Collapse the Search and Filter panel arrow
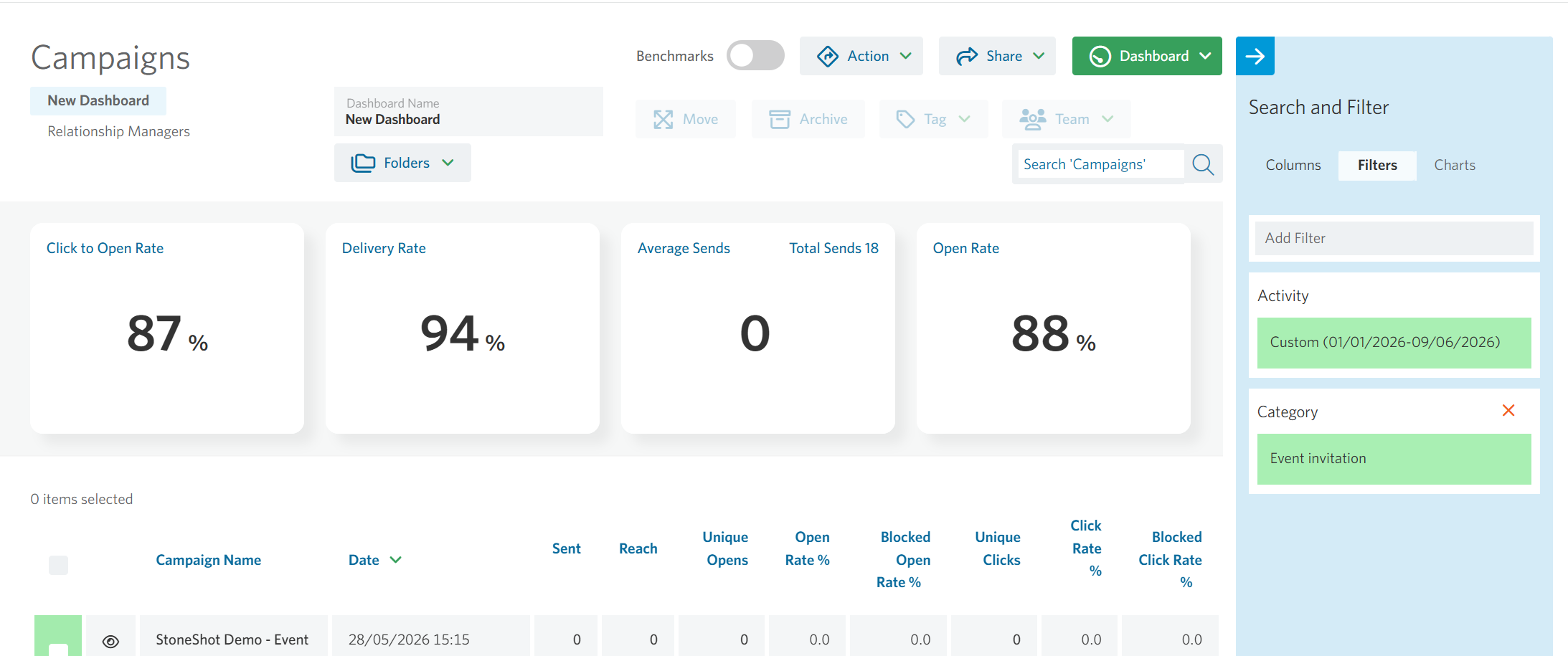Viewport: 1568px width, 656px height. 1255,56
